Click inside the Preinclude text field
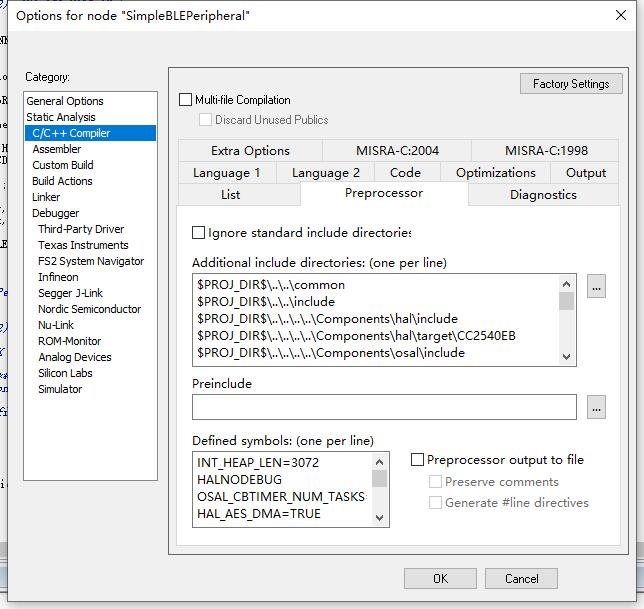The width and height of the screenshot is (644, 609). [x=384, y=407]
